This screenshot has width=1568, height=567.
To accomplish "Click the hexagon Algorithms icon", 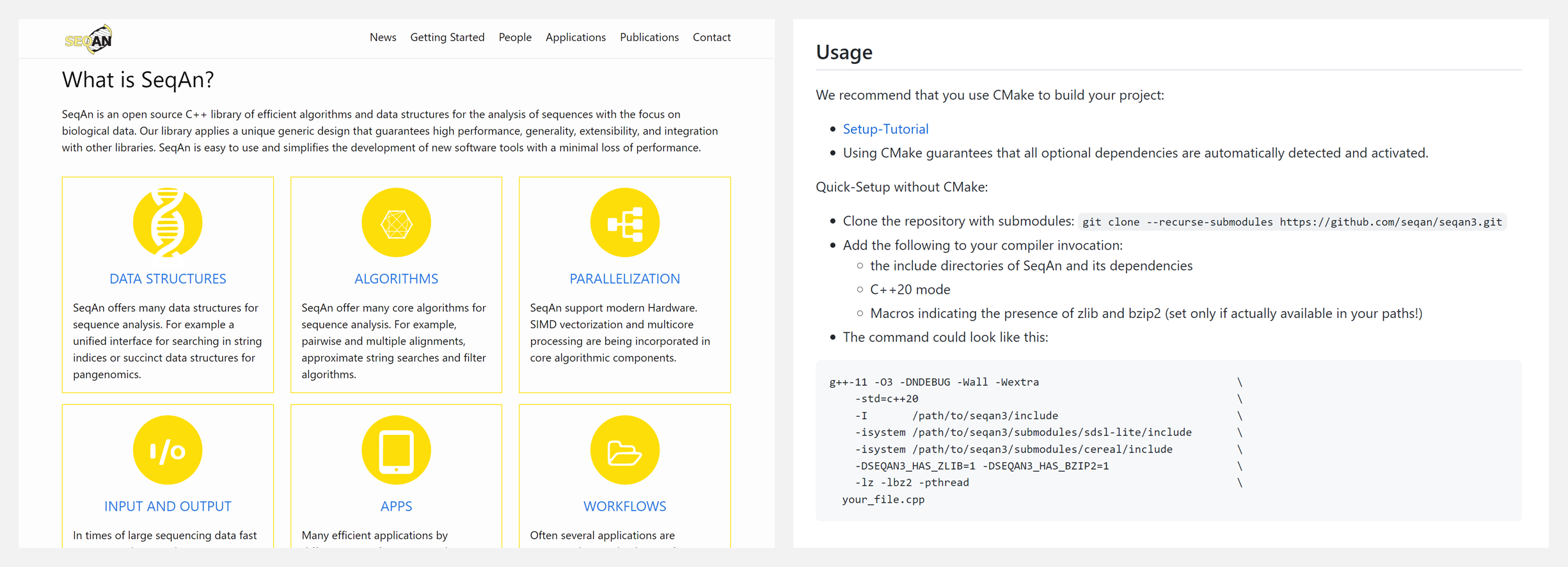I will pos(396,223).
